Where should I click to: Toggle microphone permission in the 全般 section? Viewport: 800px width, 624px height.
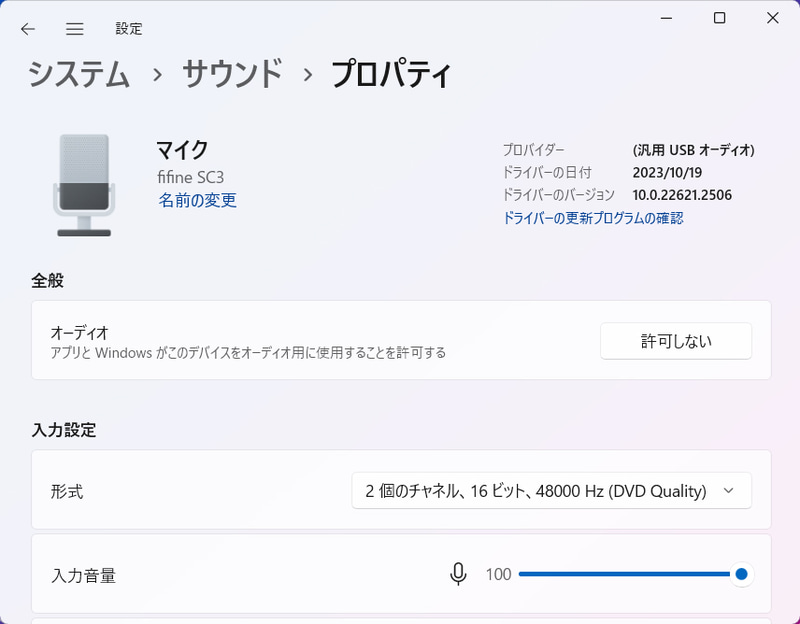click(x=676, y=341)
